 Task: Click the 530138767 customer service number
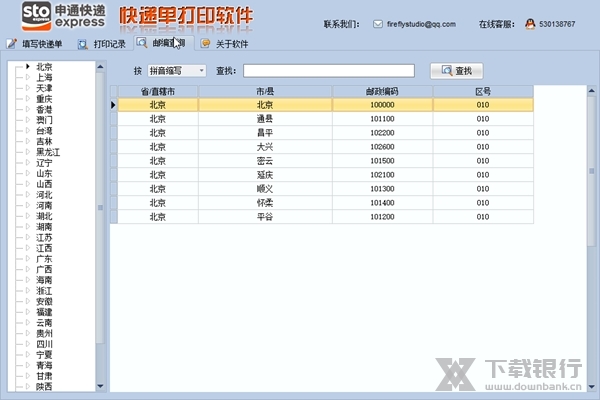click(557, 24)
